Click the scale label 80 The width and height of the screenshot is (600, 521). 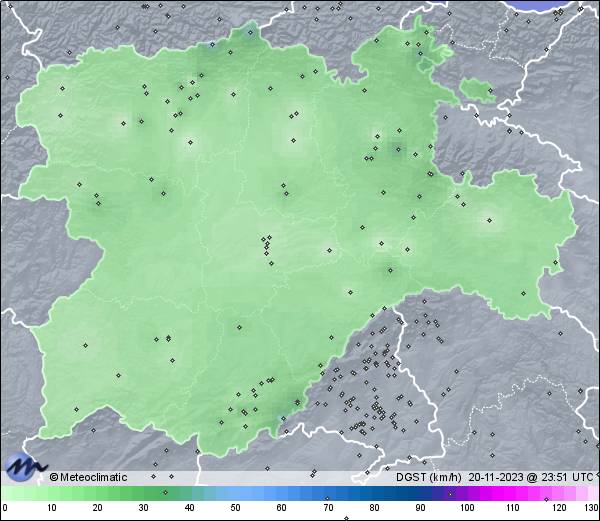point(374,508)
